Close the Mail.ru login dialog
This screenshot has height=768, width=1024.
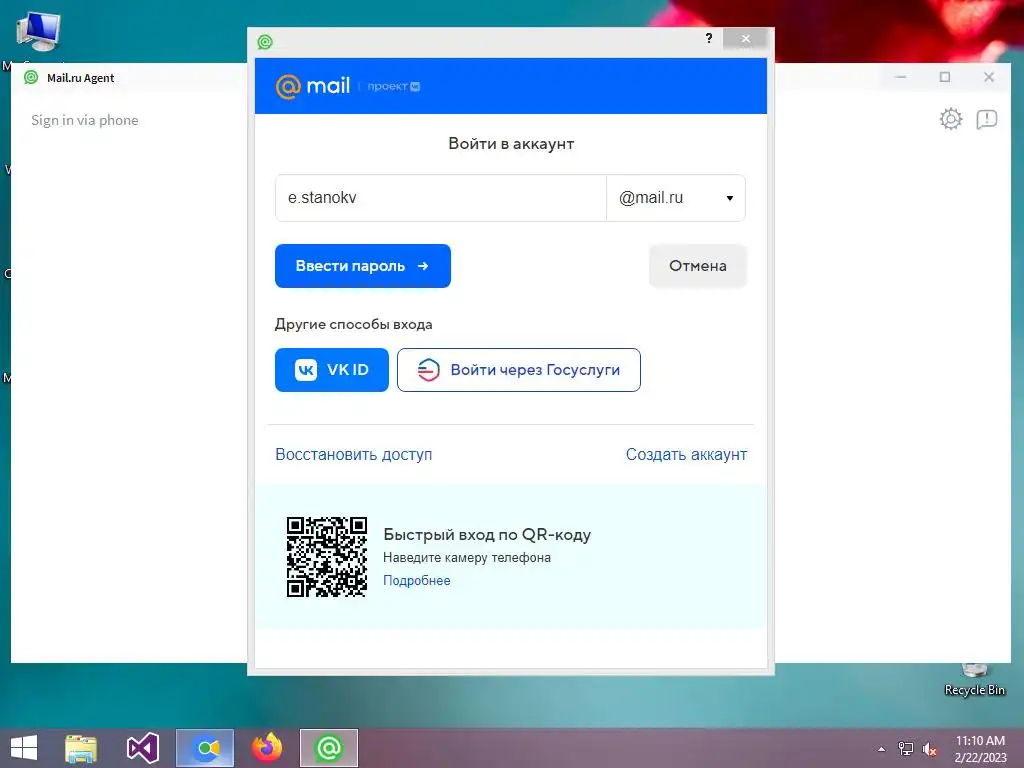click(x=746, y=39)
